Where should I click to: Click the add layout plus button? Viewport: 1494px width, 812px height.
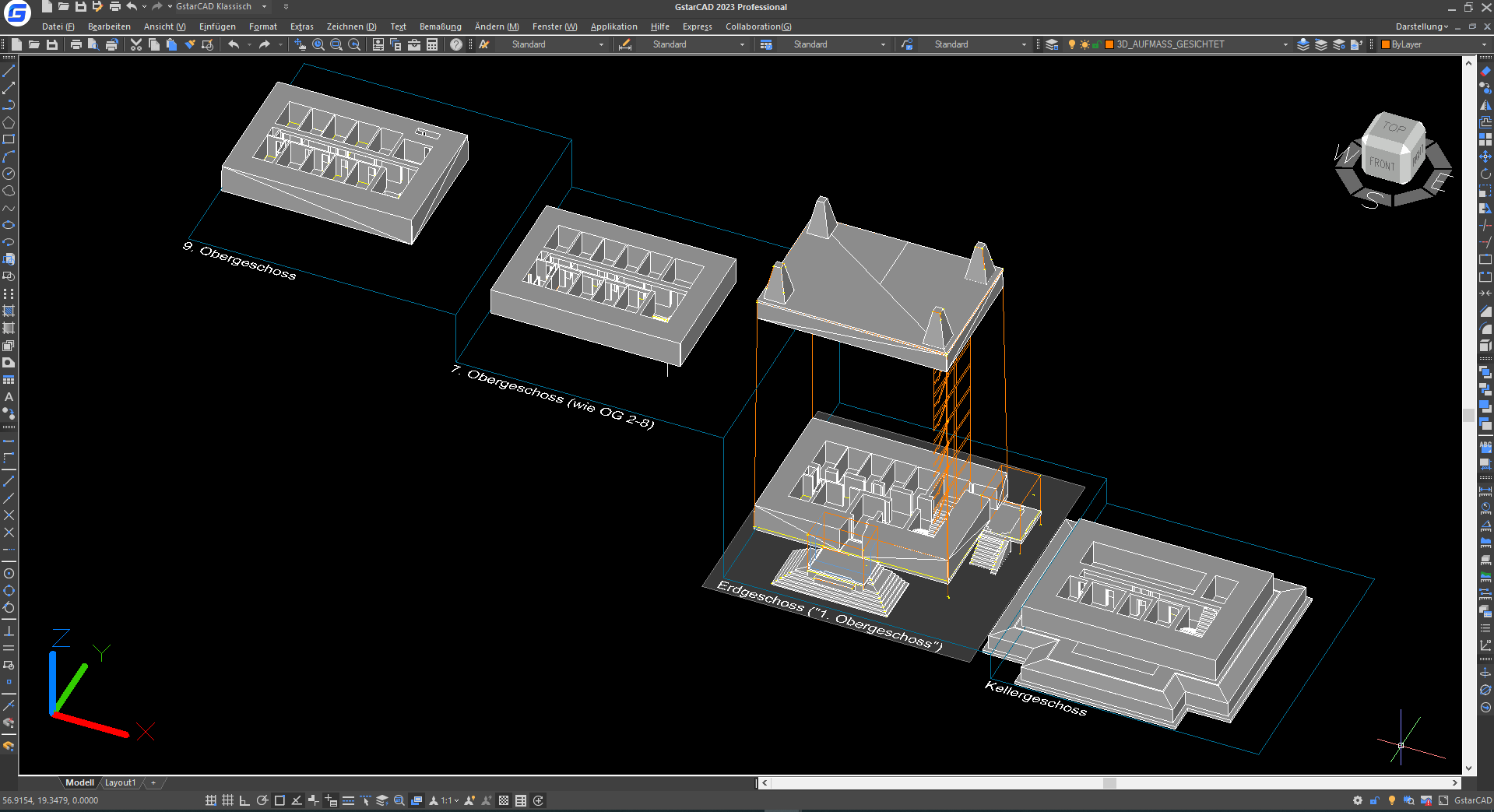[x=153, y=782]
